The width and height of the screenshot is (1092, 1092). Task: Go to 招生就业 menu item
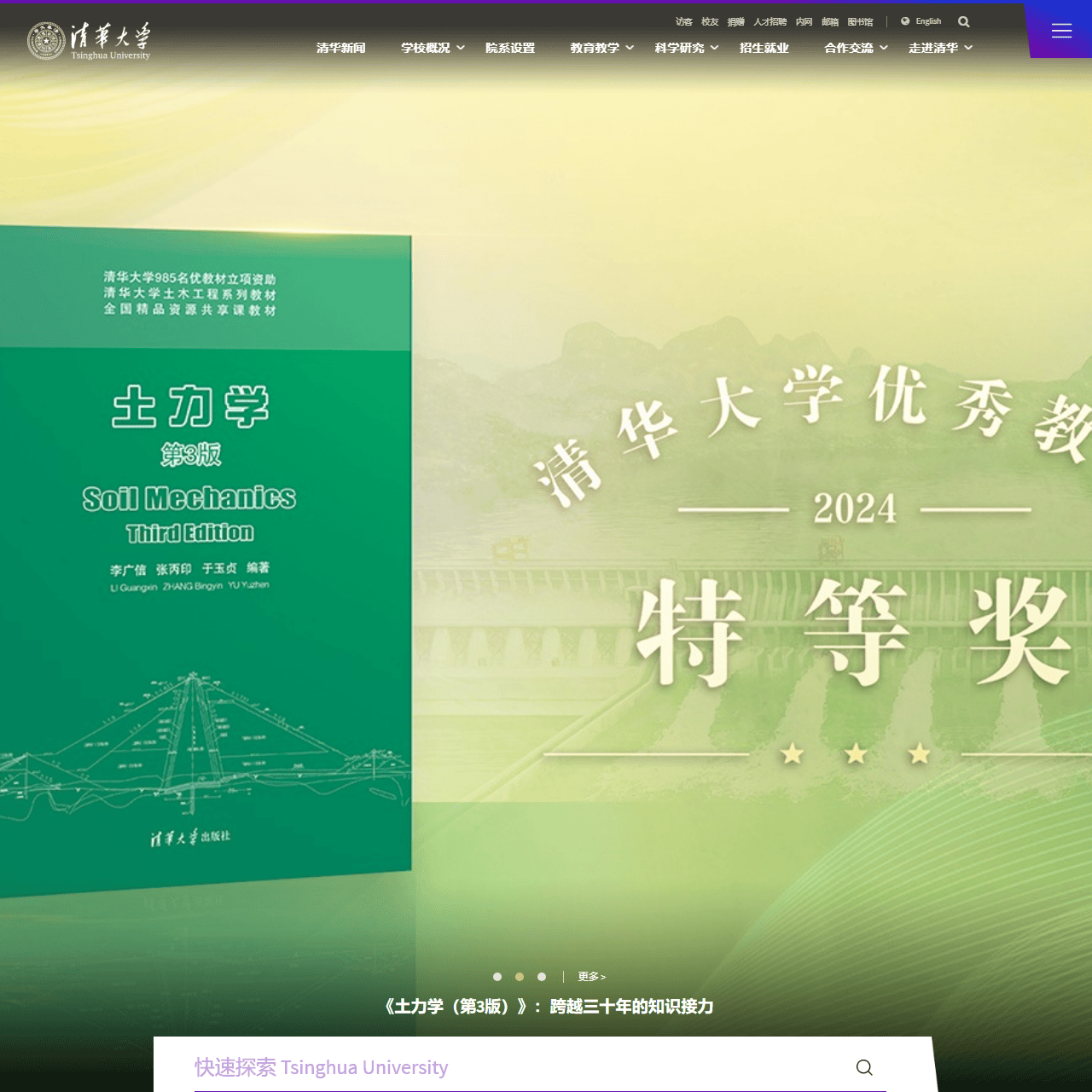[764, 48]
